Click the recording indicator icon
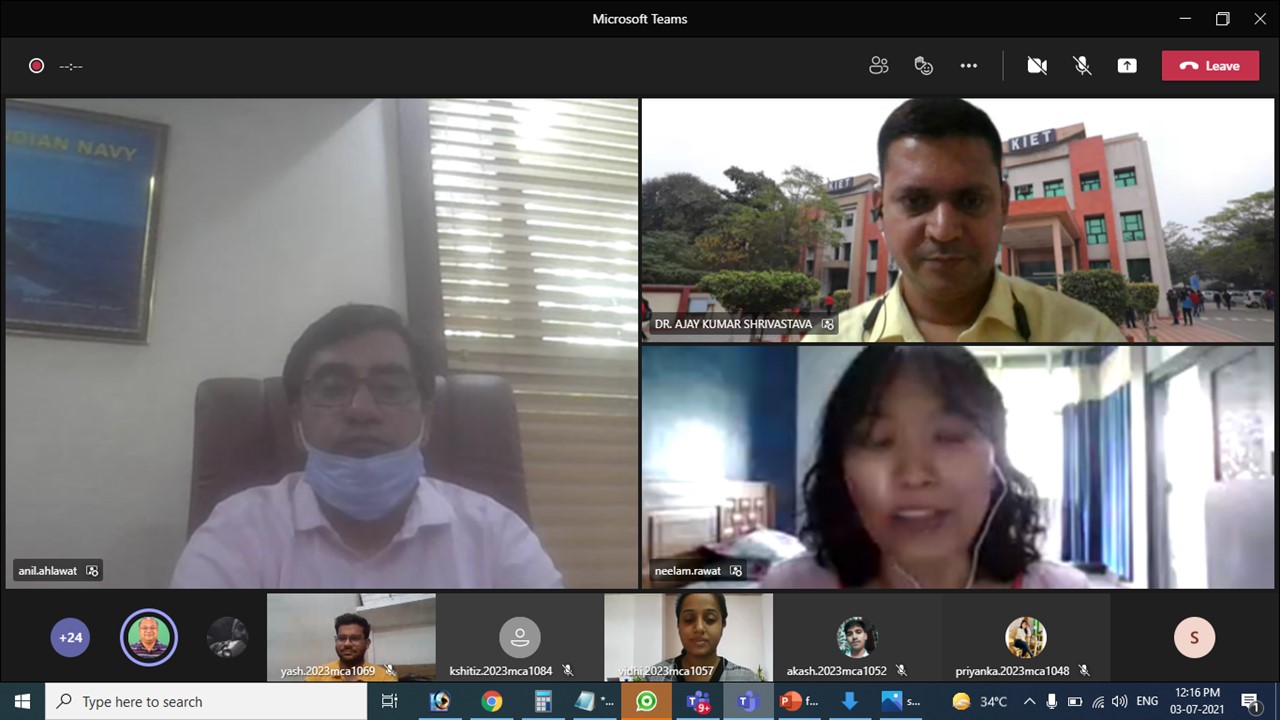 (x=37, y=66)
